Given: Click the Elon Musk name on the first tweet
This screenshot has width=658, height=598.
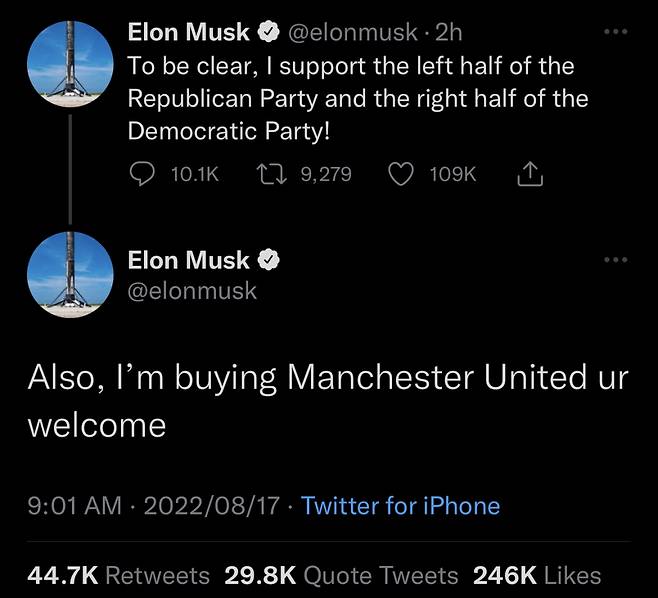Looking at the screenshot, I should pyautogui.click(x=189, y=33).
